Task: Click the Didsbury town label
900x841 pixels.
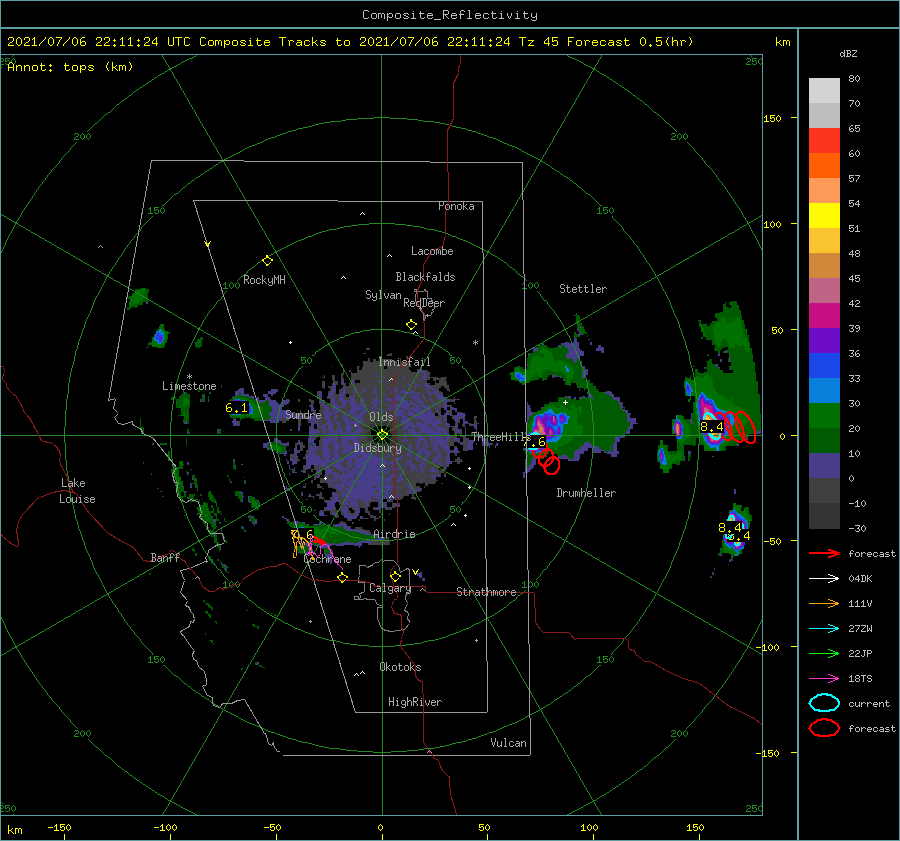Action: 378,448
